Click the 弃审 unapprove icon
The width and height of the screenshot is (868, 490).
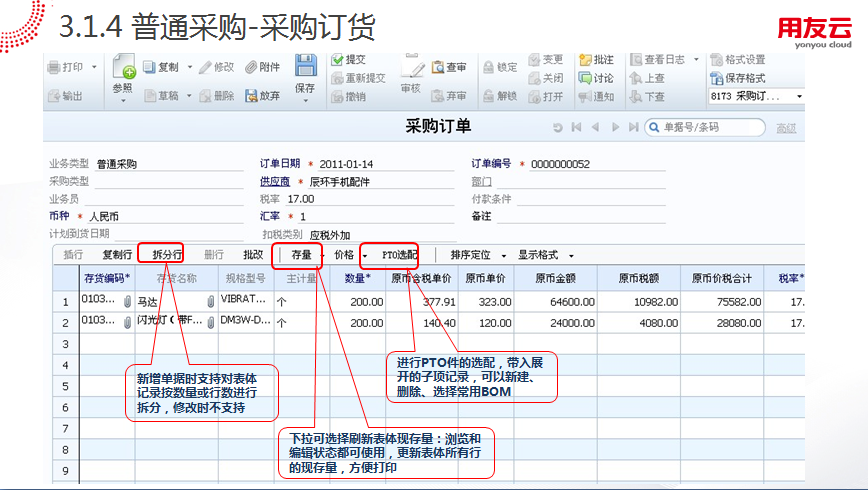pos(438,96)
